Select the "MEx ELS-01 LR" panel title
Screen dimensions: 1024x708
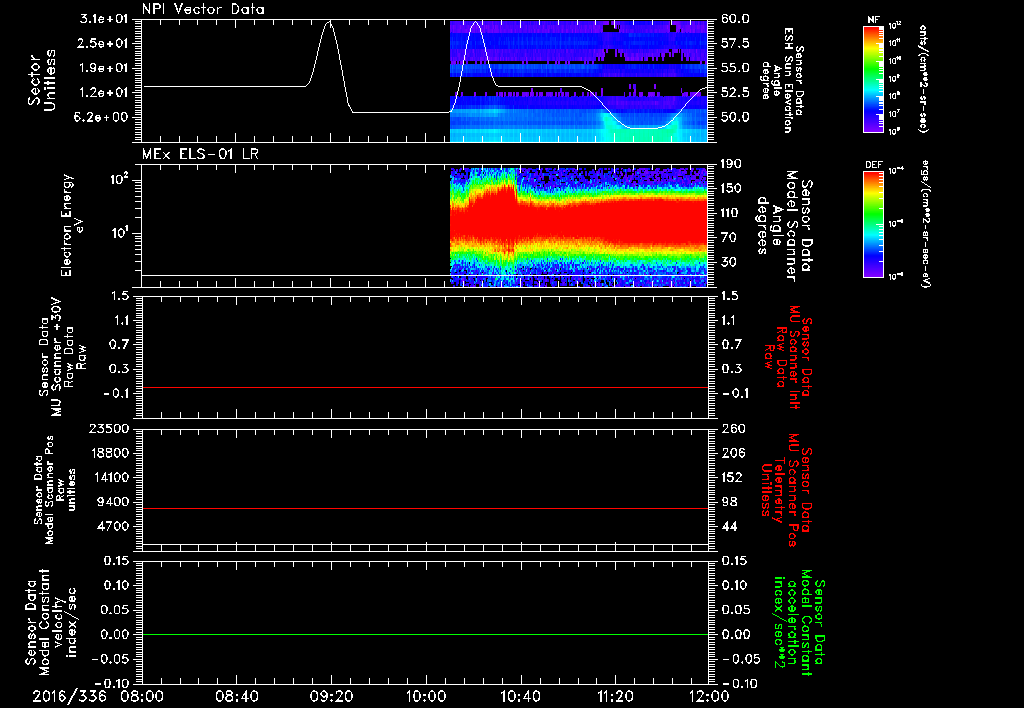tap(200, 154)
